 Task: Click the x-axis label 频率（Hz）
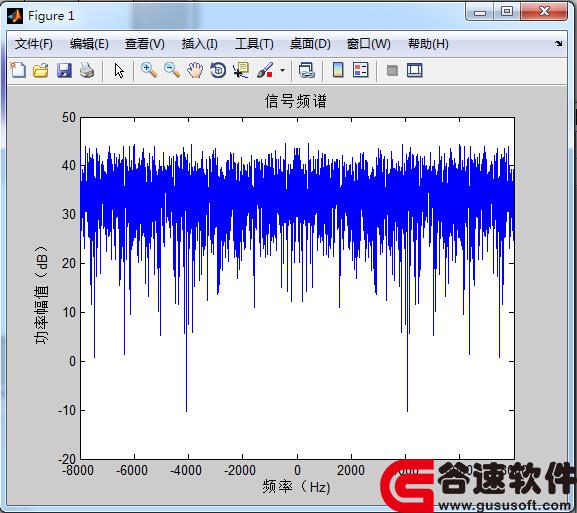296,487
